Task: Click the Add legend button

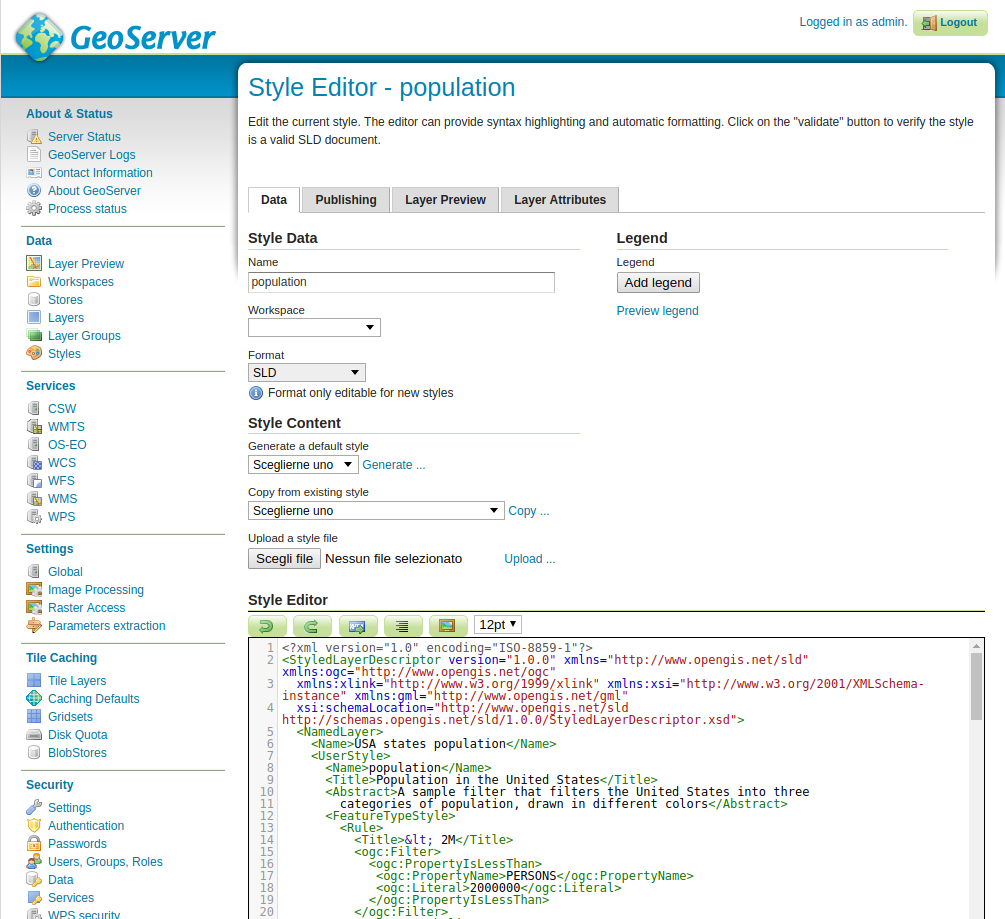Action: tap(658, 283)
